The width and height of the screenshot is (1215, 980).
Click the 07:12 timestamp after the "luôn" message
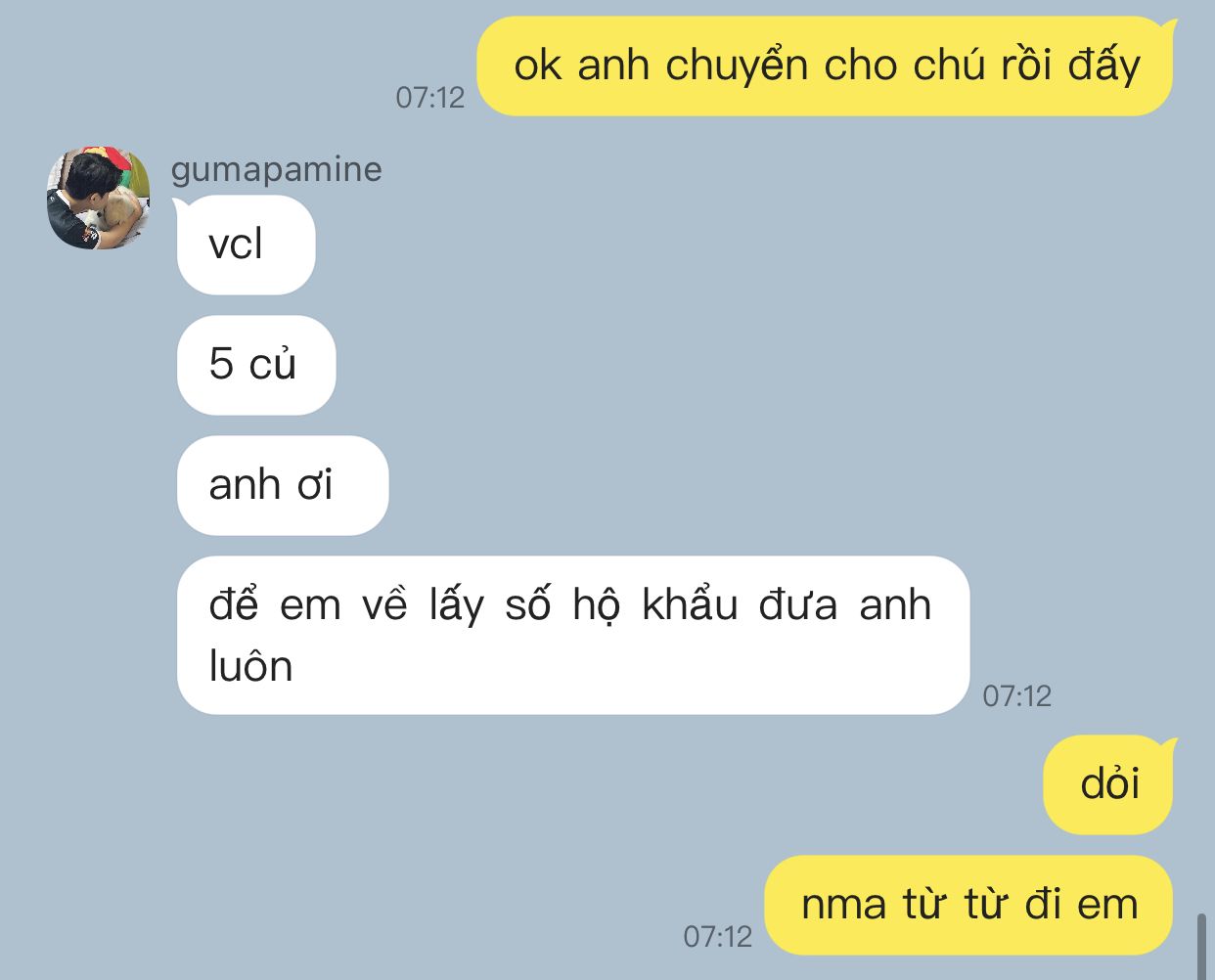(1017, 696)
